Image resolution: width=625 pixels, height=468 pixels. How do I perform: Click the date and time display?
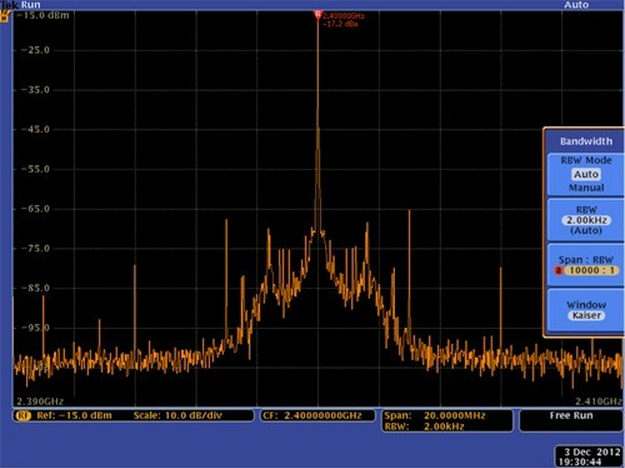click(588, 457)
